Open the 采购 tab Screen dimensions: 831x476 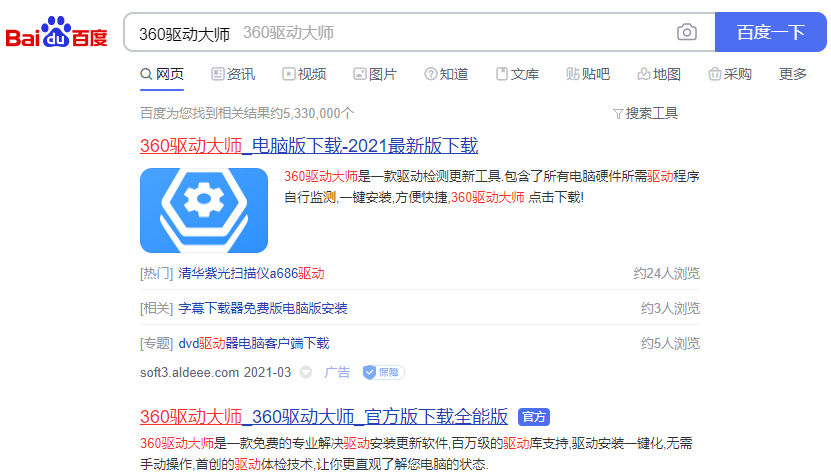click(730, 74)
